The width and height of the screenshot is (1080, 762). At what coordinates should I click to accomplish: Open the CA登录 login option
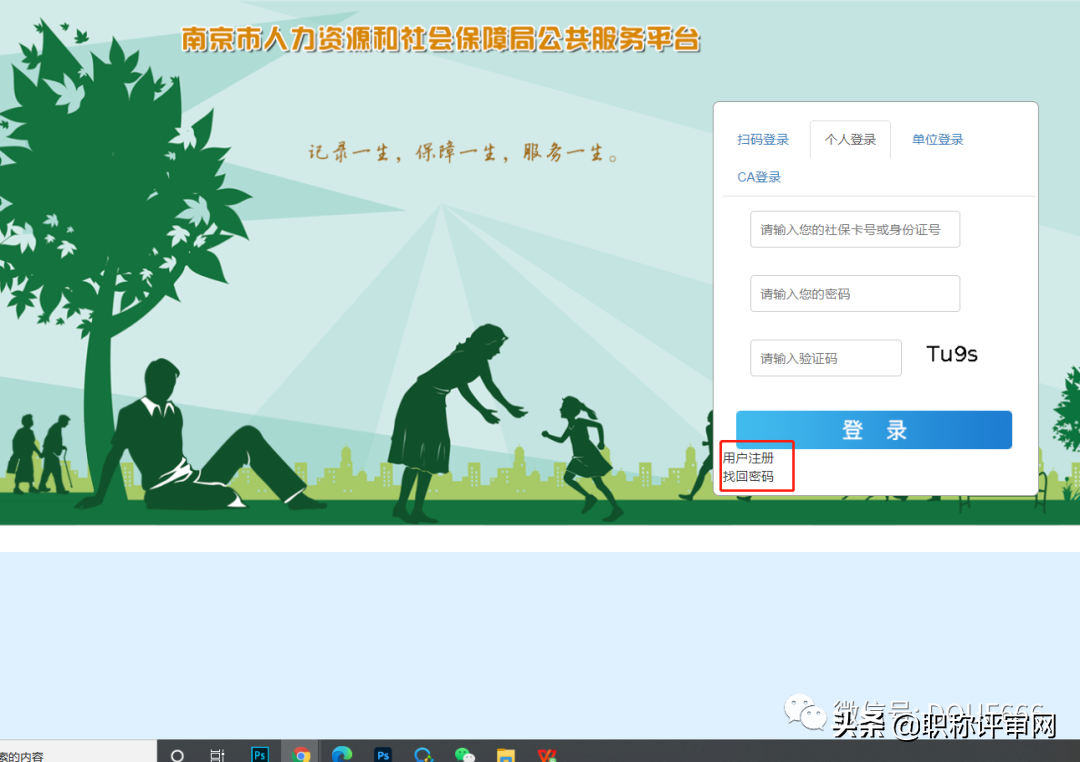[x=758, y=176]
